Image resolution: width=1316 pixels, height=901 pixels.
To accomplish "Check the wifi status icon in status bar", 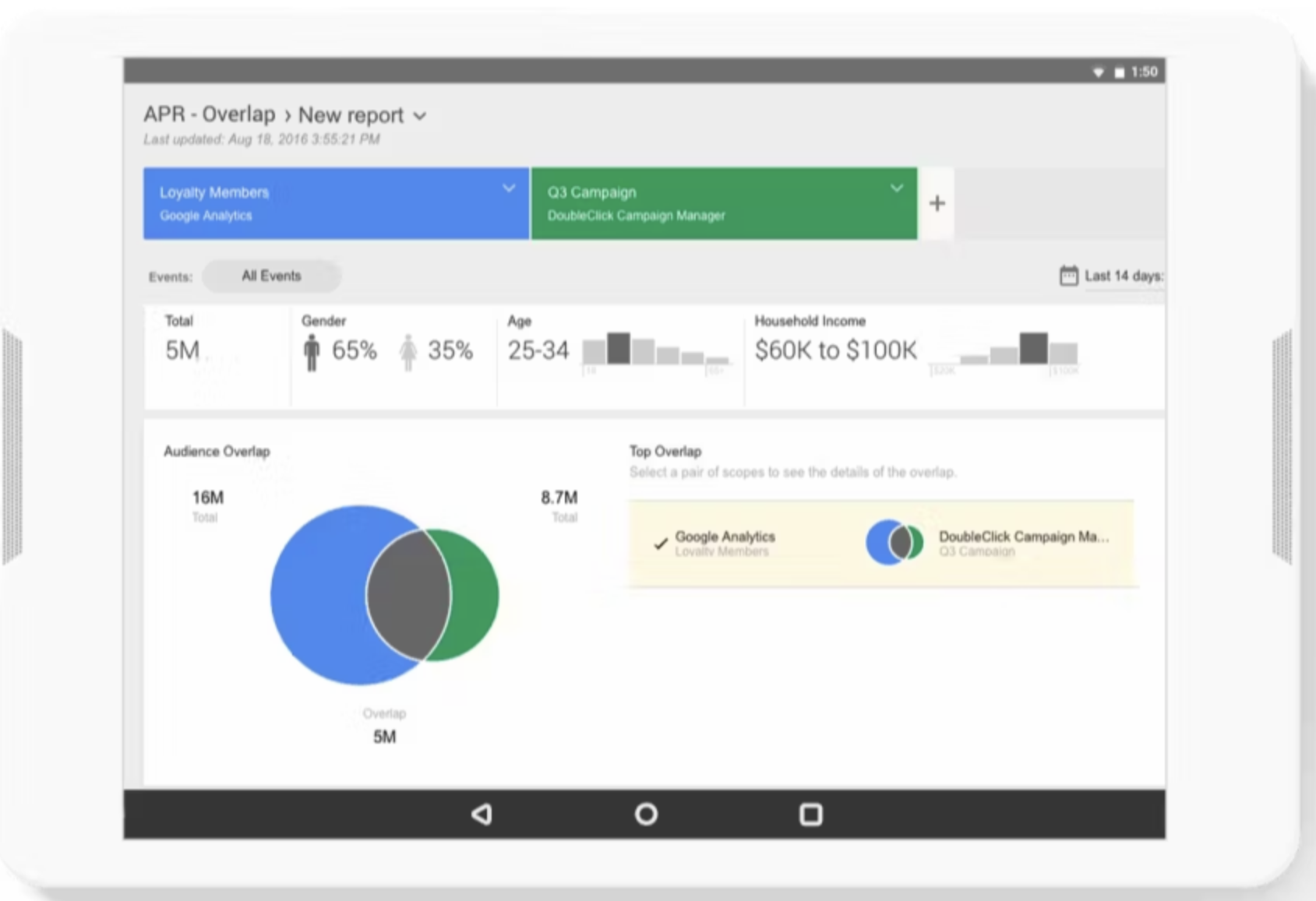I will (1098, 72).
